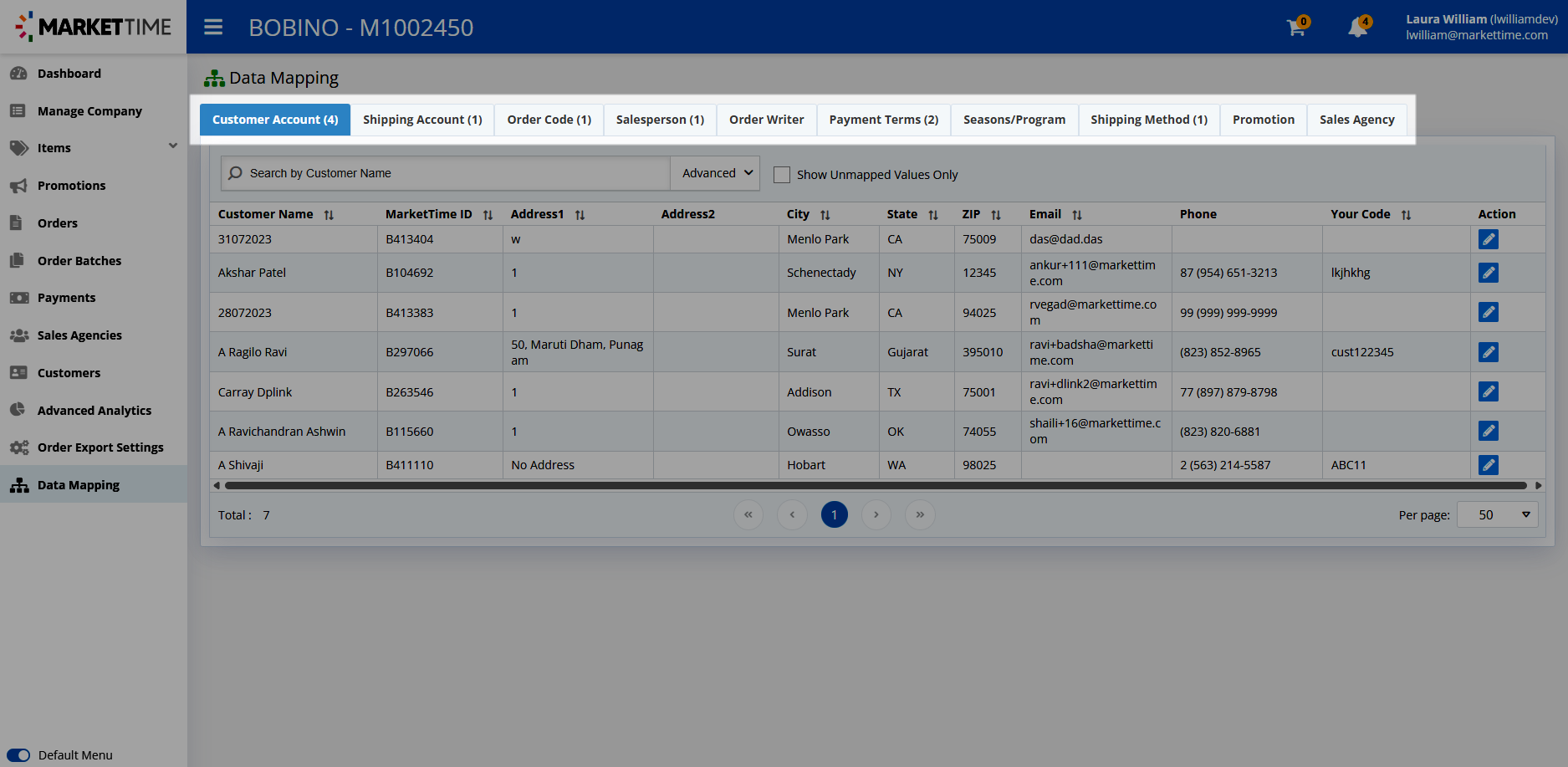Click the Data Mapping sidebar icon
The height and width of the screenshot is (767, 1568).
click(x=19, y=485)
